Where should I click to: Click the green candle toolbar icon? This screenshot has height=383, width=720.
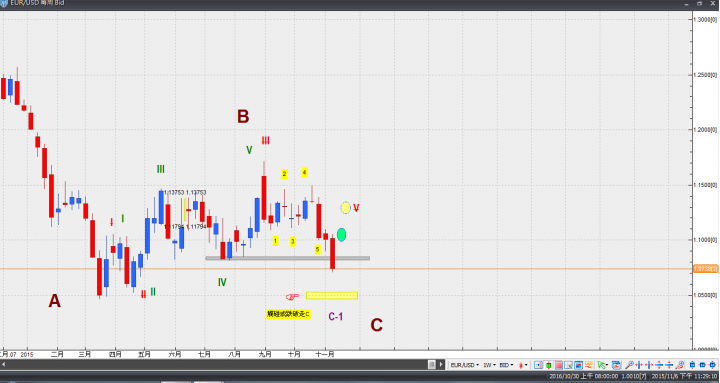click(548, 365)
